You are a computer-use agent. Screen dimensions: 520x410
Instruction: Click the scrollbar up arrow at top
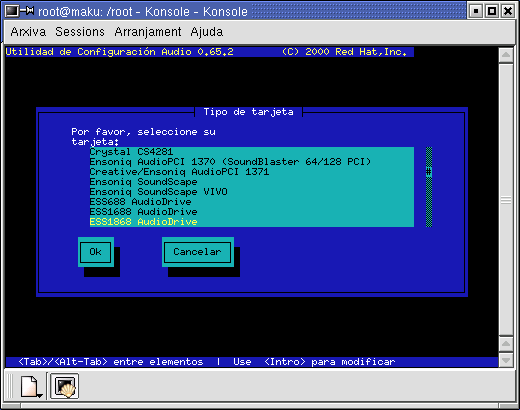(x=506, y=55)
